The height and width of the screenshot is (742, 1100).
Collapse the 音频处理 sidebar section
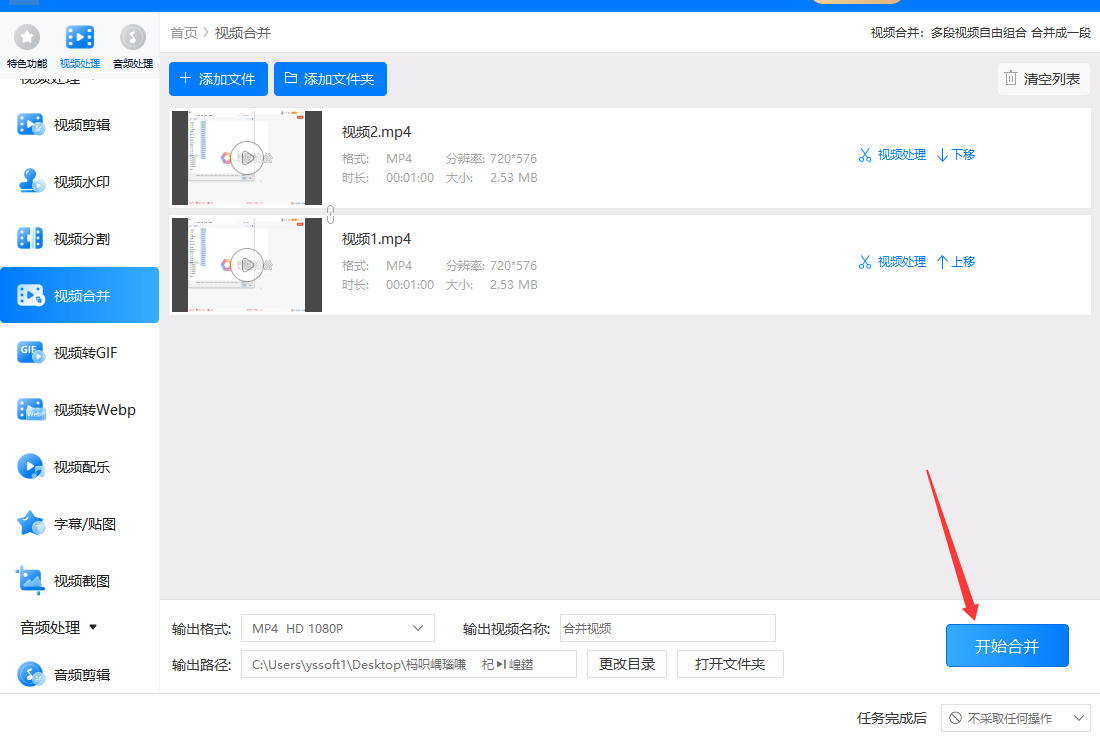tap(59, 628)
